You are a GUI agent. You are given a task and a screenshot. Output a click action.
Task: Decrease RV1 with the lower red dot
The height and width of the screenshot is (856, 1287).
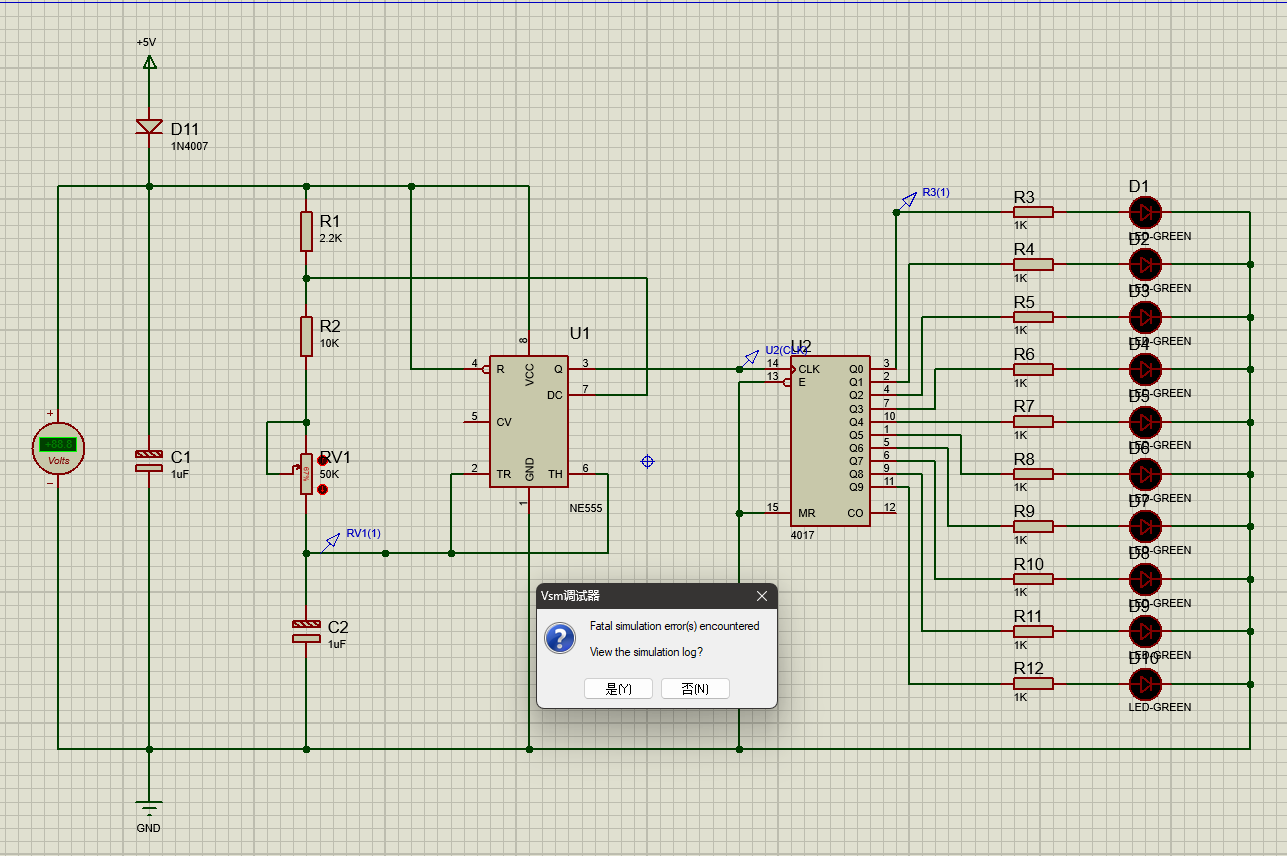pos(322,489)
